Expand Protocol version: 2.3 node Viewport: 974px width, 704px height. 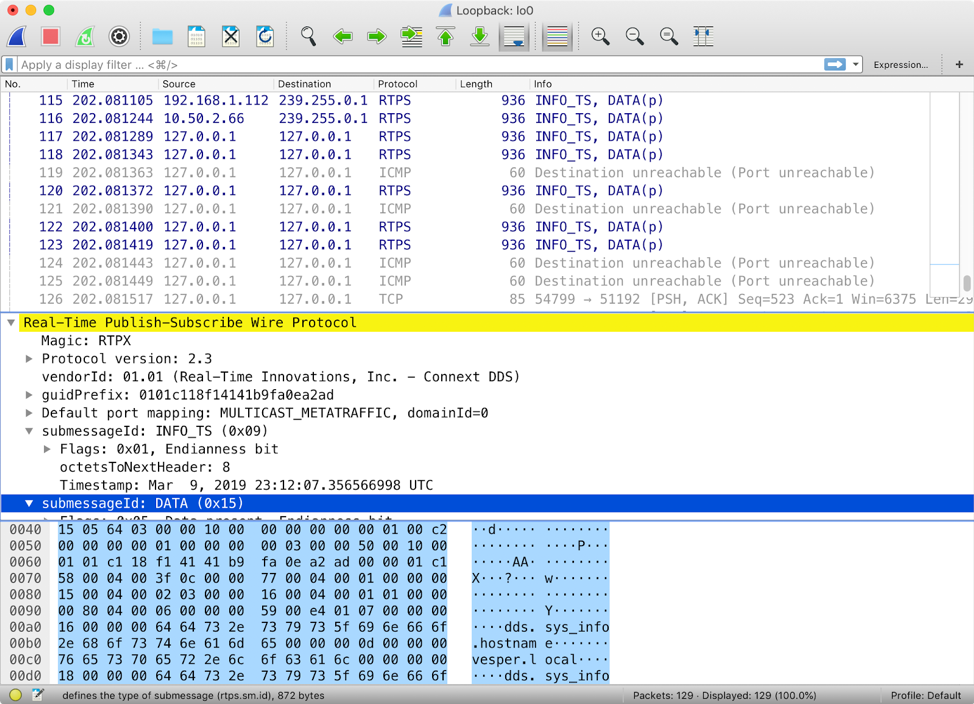click(29, 359)
